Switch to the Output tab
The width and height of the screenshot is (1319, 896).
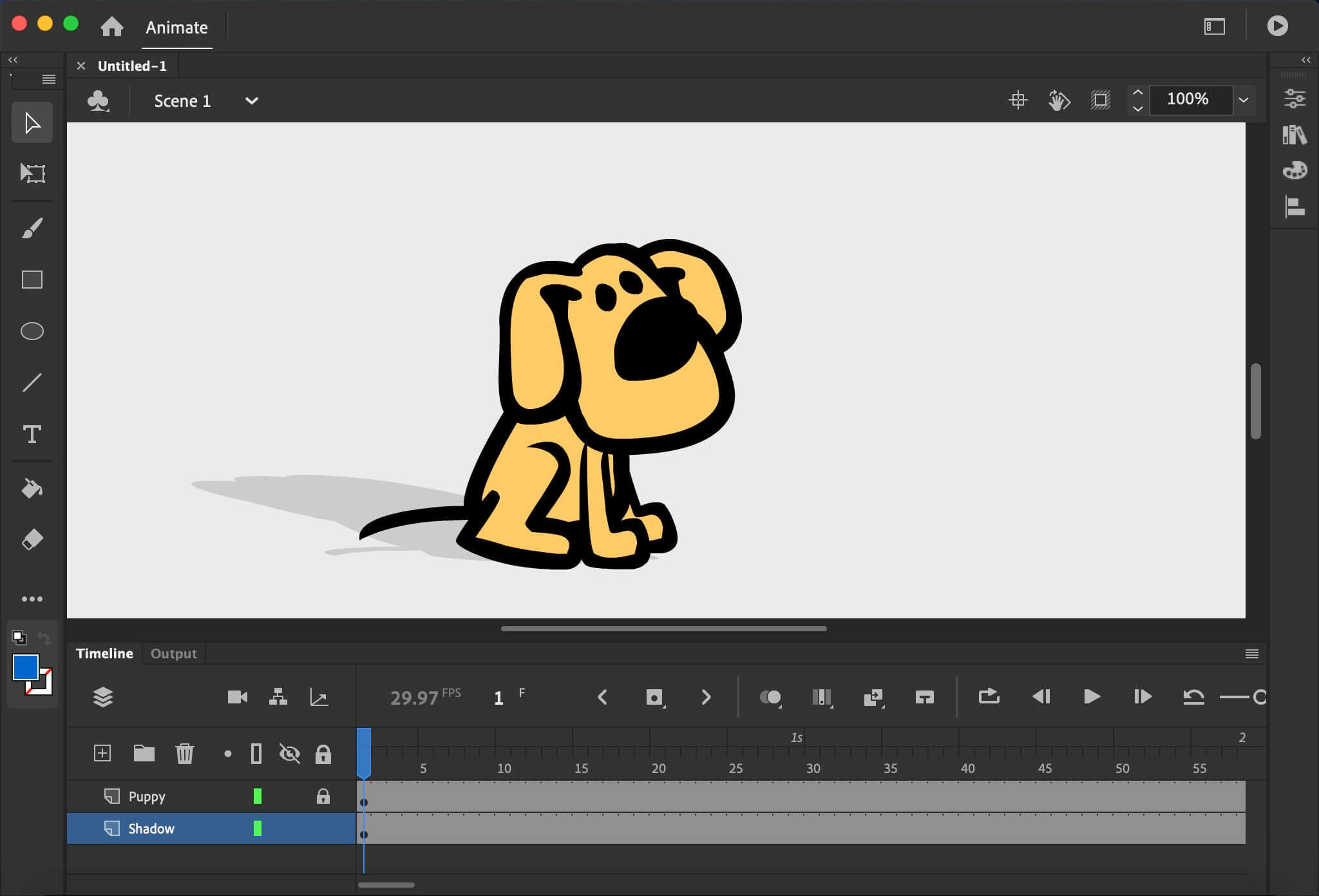click(173, 654)
